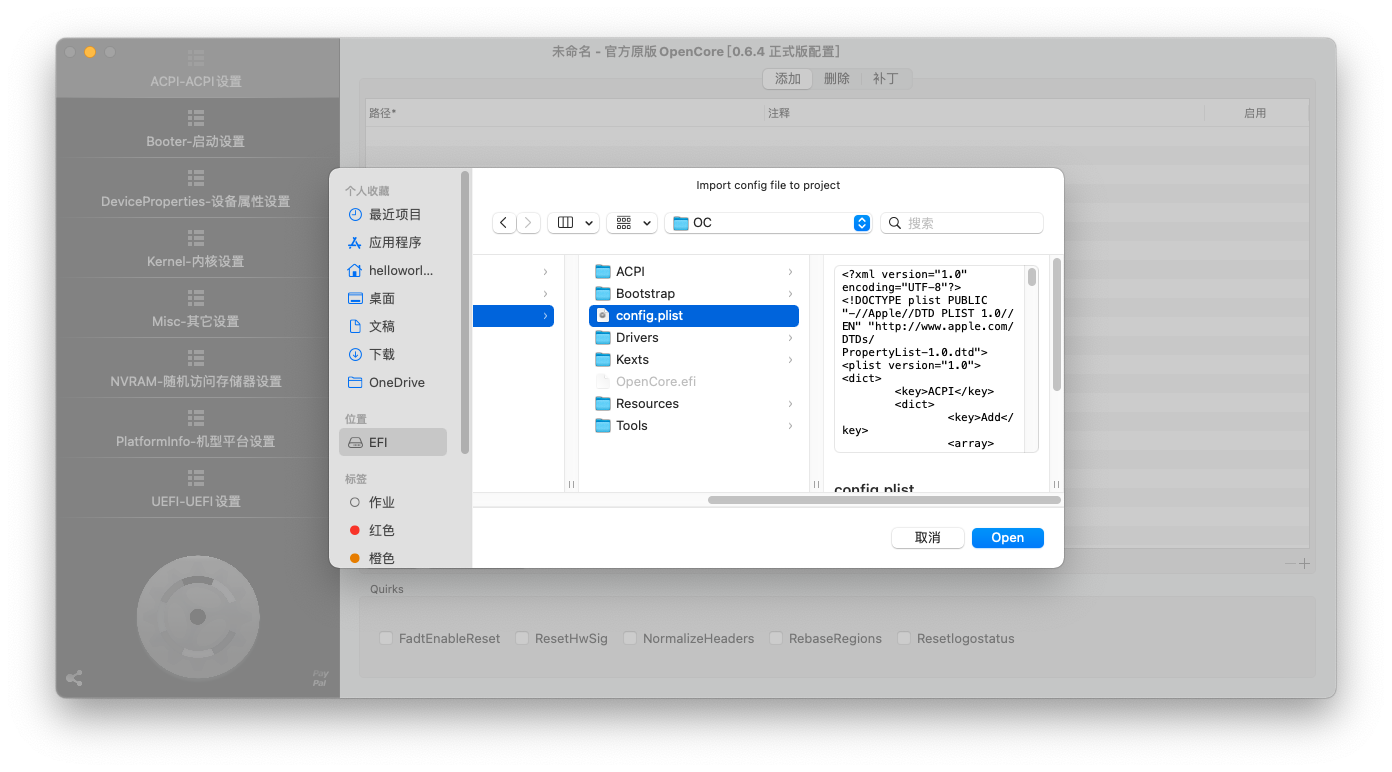Toggle the RebaseRegions checkbox
Screen dimensions: 1392x772
tap(776, 638)
